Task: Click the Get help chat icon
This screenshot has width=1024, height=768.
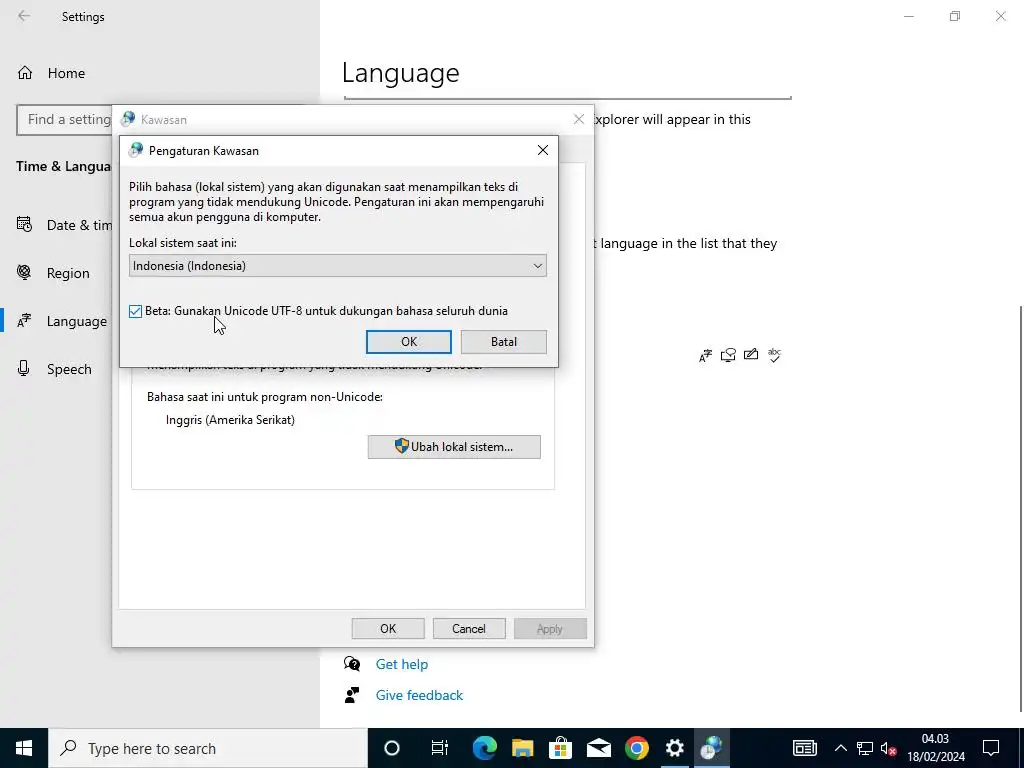Action: [352, 664]
